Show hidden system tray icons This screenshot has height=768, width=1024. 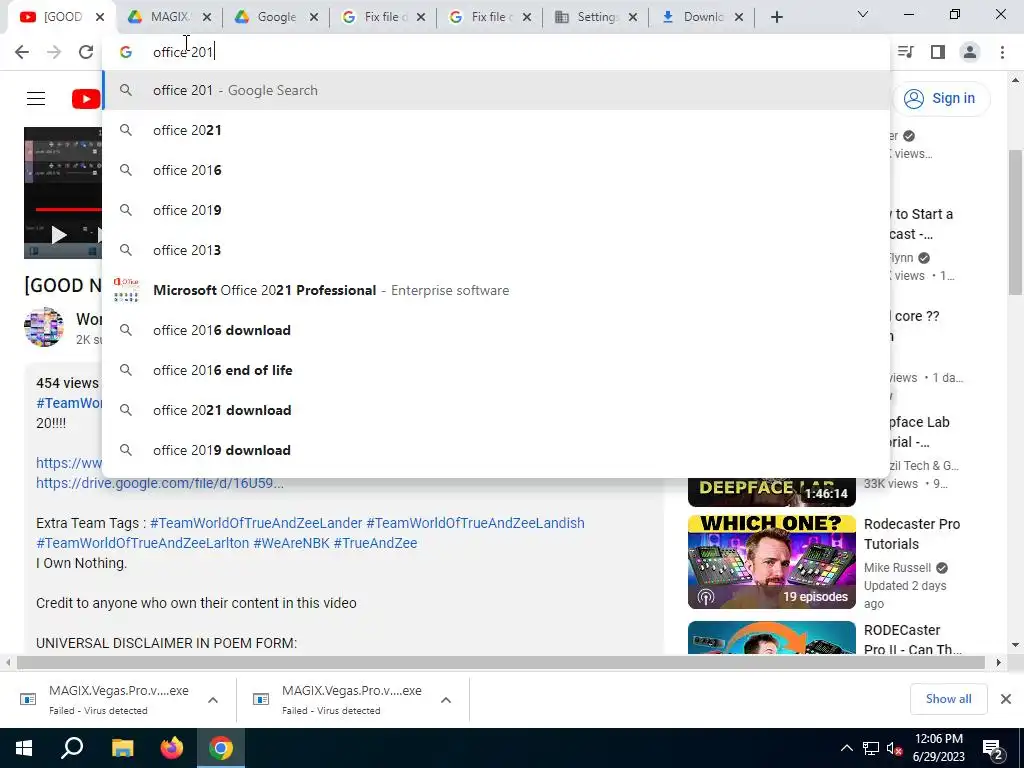(x=846, y=748)
